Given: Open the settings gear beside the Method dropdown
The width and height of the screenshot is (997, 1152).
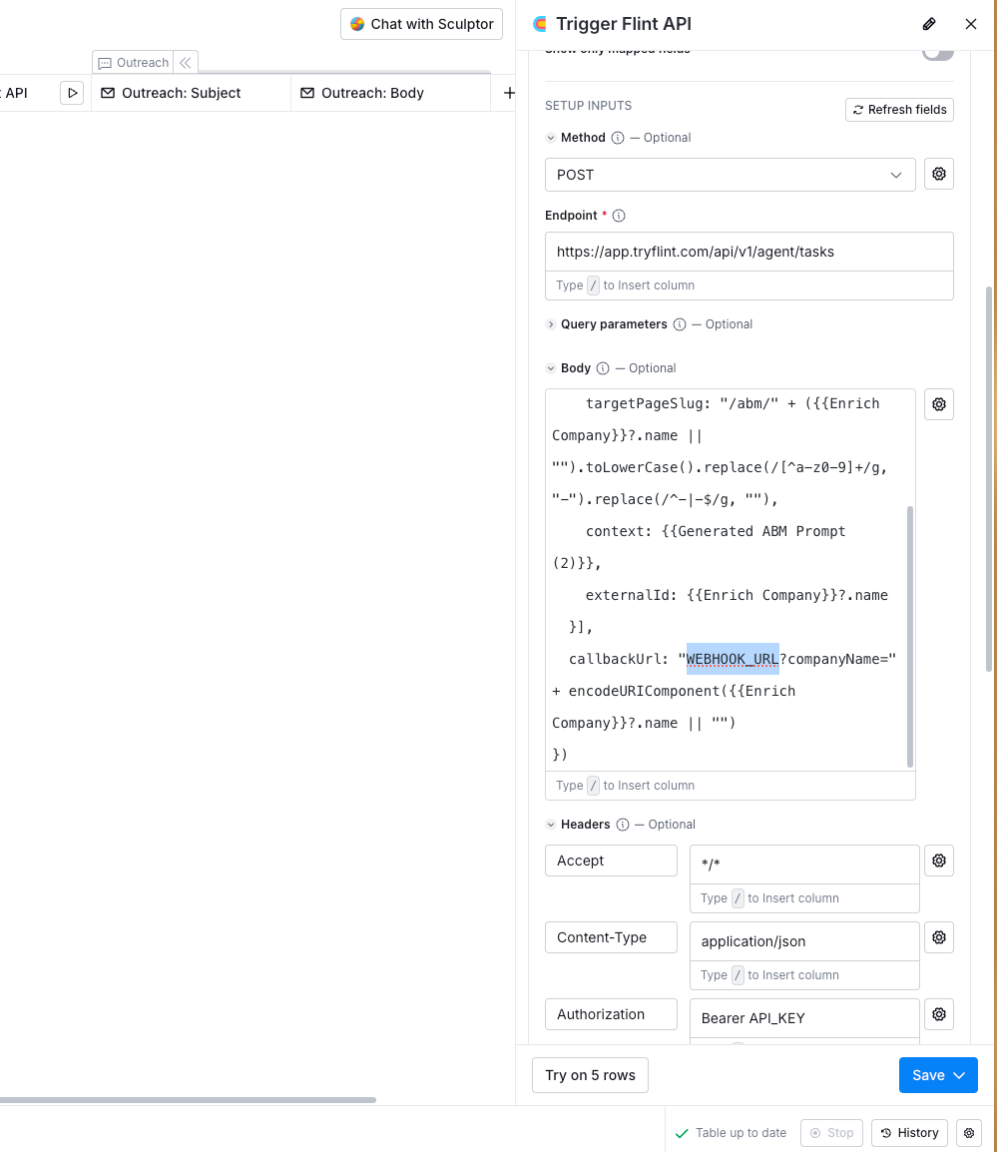Looking at the screenshot, I should coord(938,173).
